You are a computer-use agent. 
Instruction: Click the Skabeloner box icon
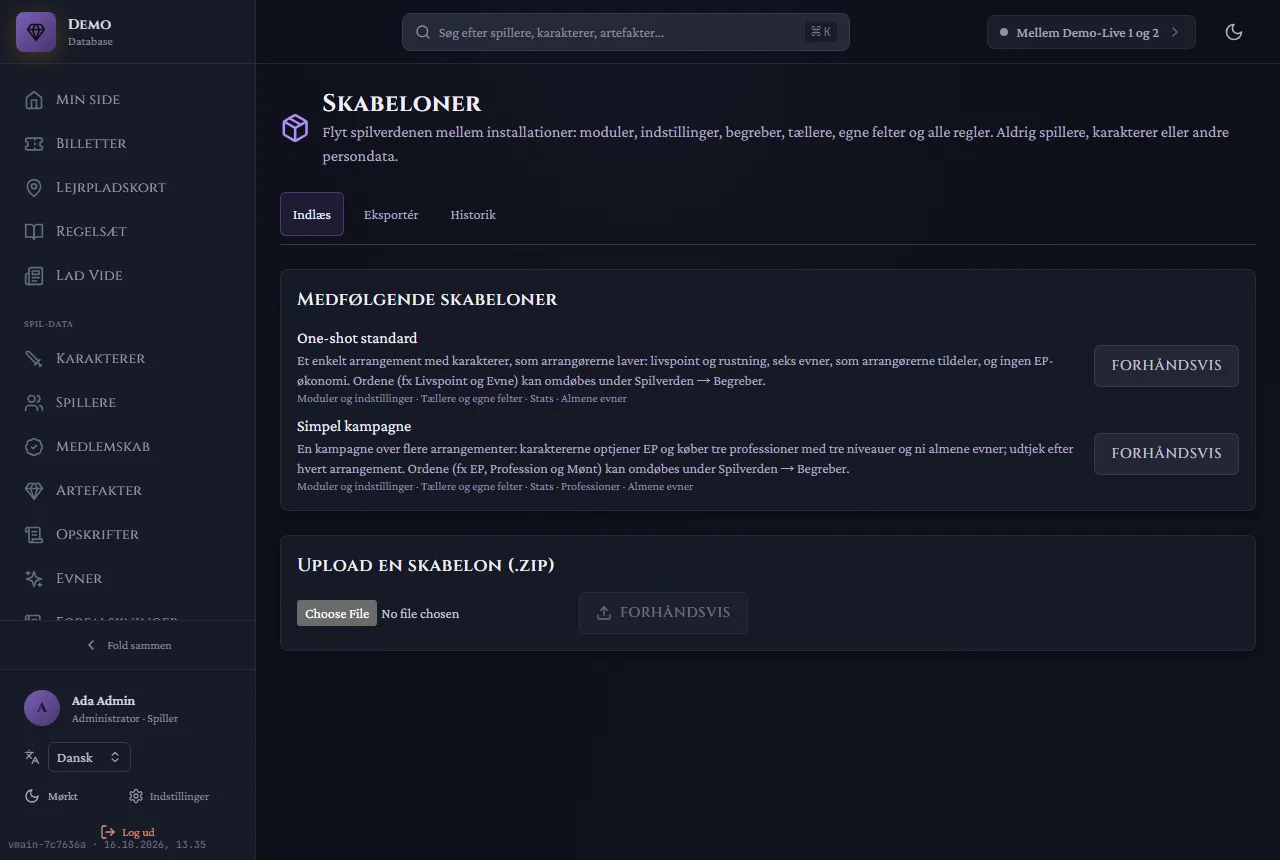(x=295, y=128)
